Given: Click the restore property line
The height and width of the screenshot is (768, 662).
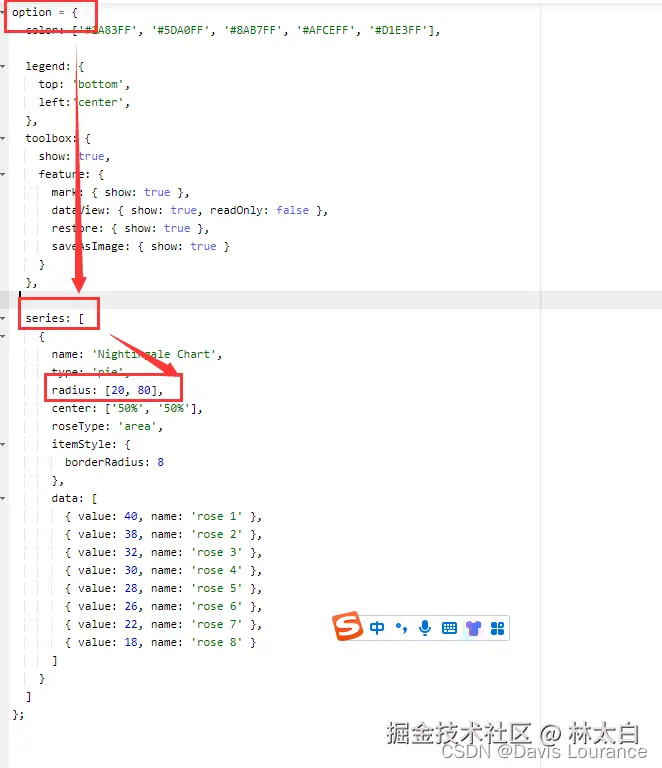Looking at the screenshot, I should coord(130,228).
